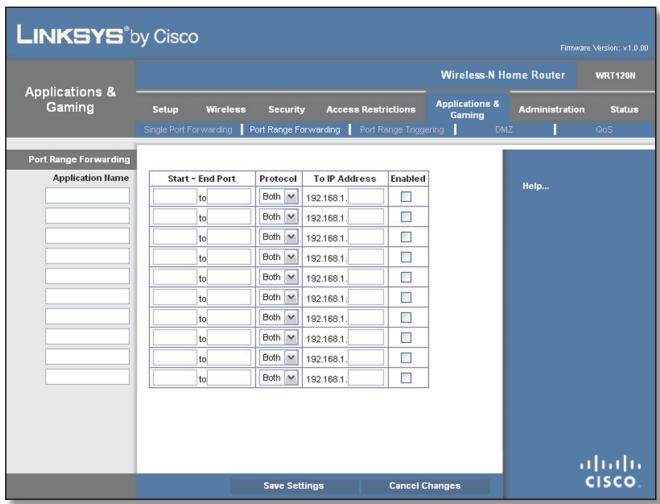Go to the Security tab
The image size is (660, 504).
(286, 109)
